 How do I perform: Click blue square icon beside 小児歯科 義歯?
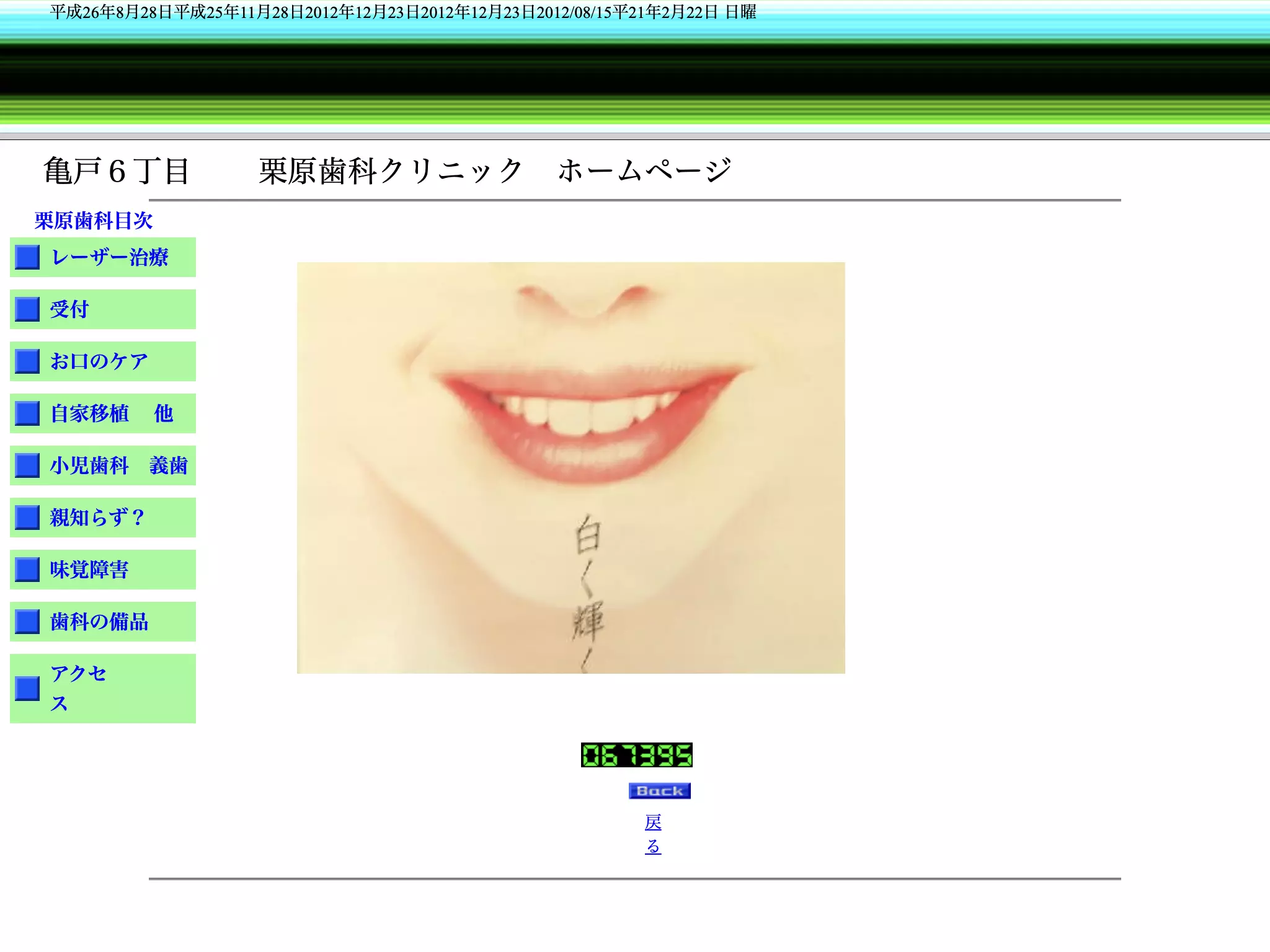point(27,465)
